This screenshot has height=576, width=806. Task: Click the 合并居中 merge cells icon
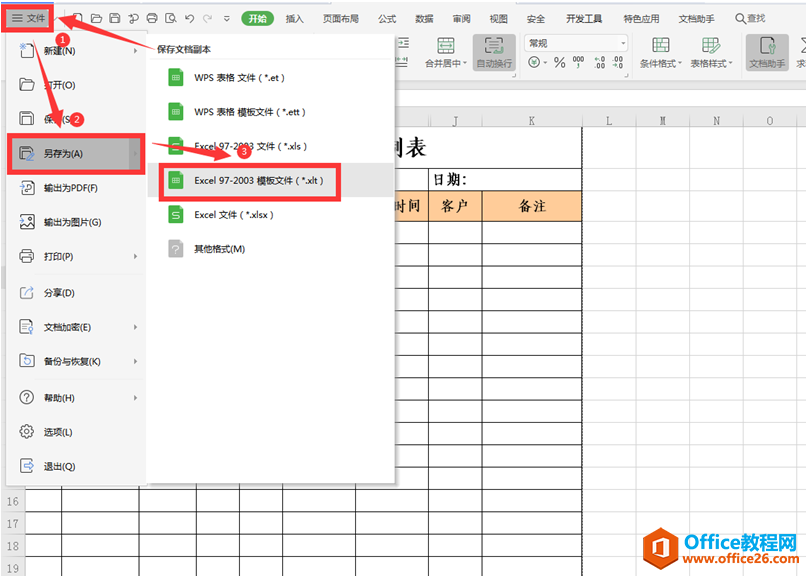[445, 46]
